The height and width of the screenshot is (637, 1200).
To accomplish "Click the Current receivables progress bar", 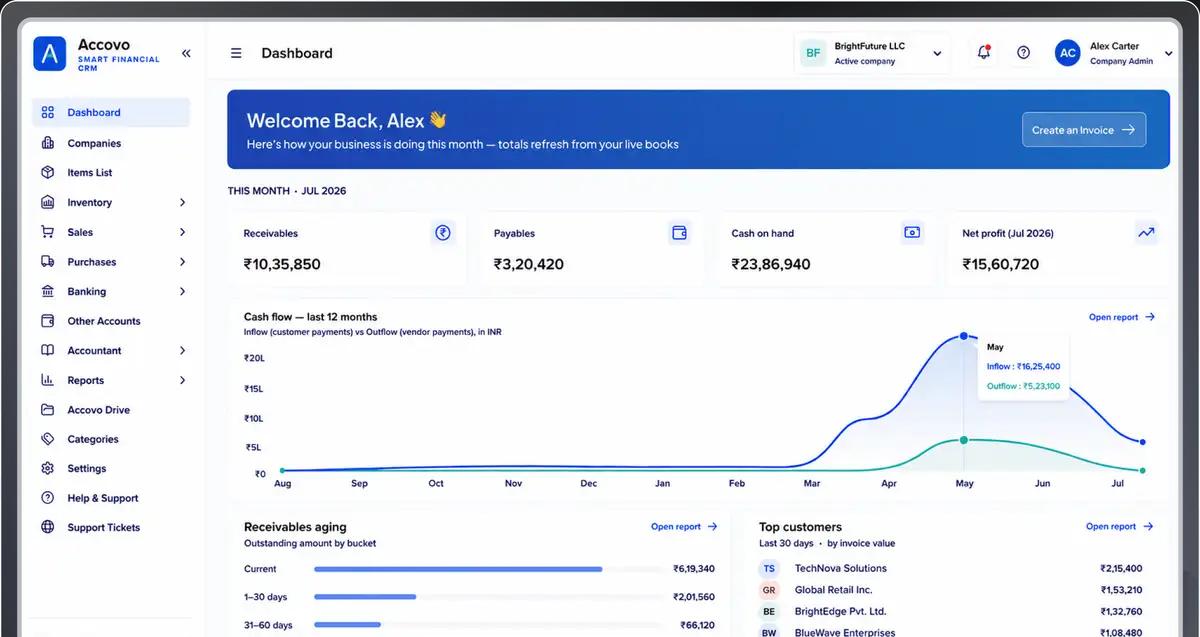I will coord(458,569).
